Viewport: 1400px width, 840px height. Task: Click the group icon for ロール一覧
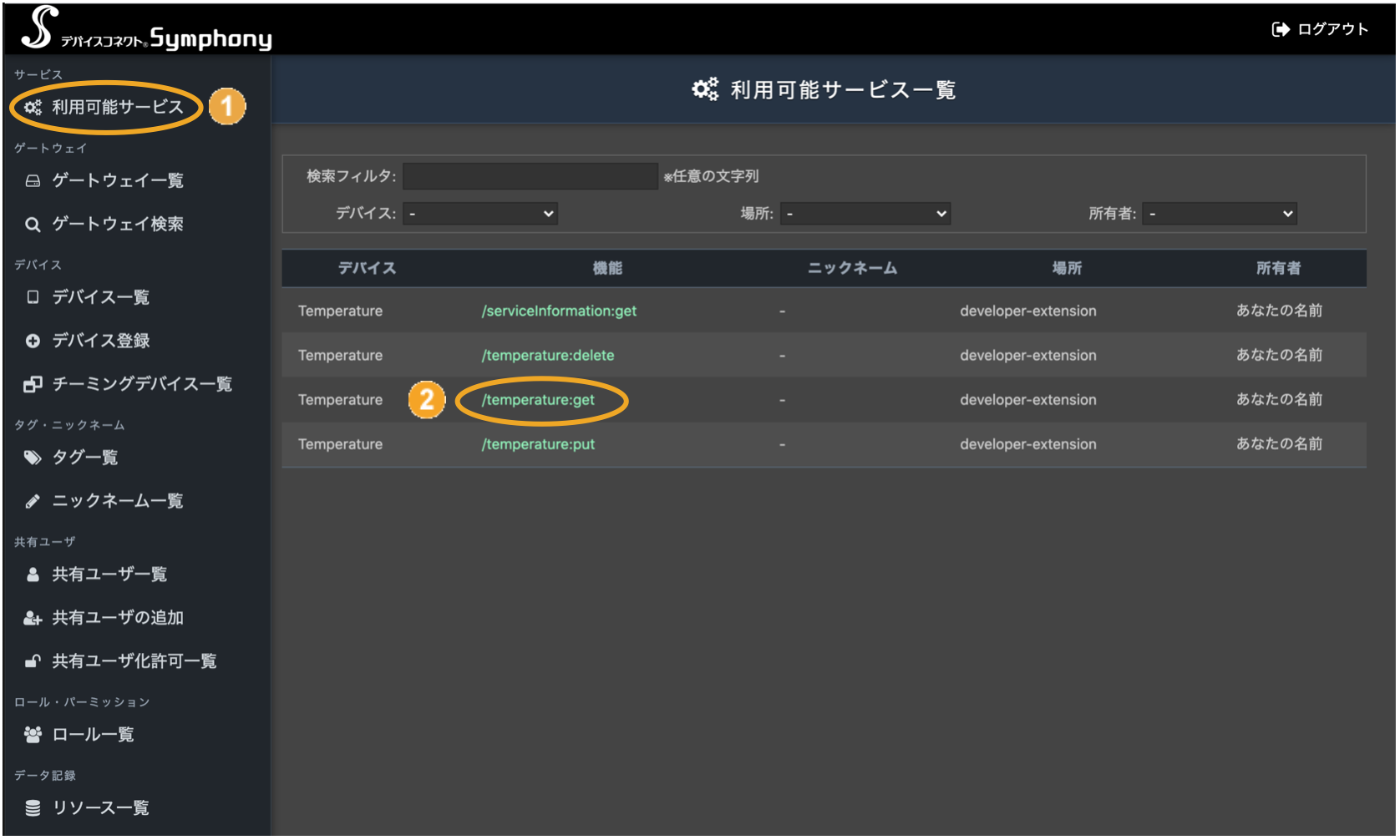[x=33, y=735]
